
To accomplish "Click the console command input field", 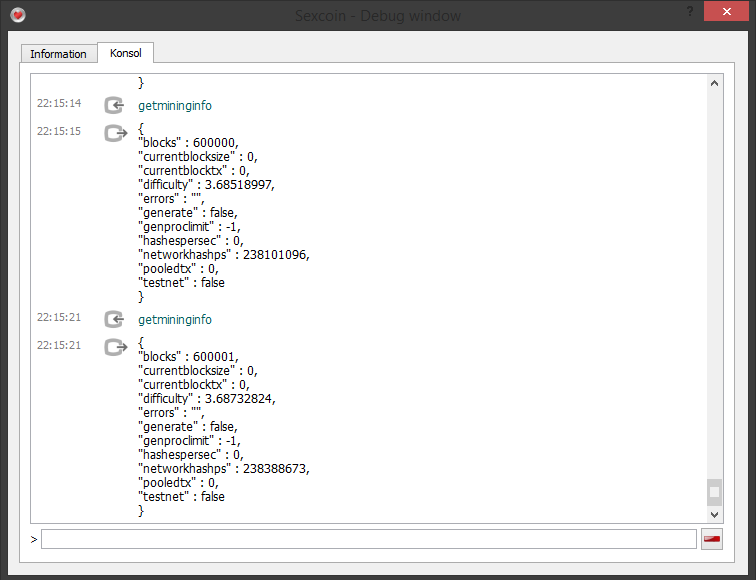I will coord(369,539).
